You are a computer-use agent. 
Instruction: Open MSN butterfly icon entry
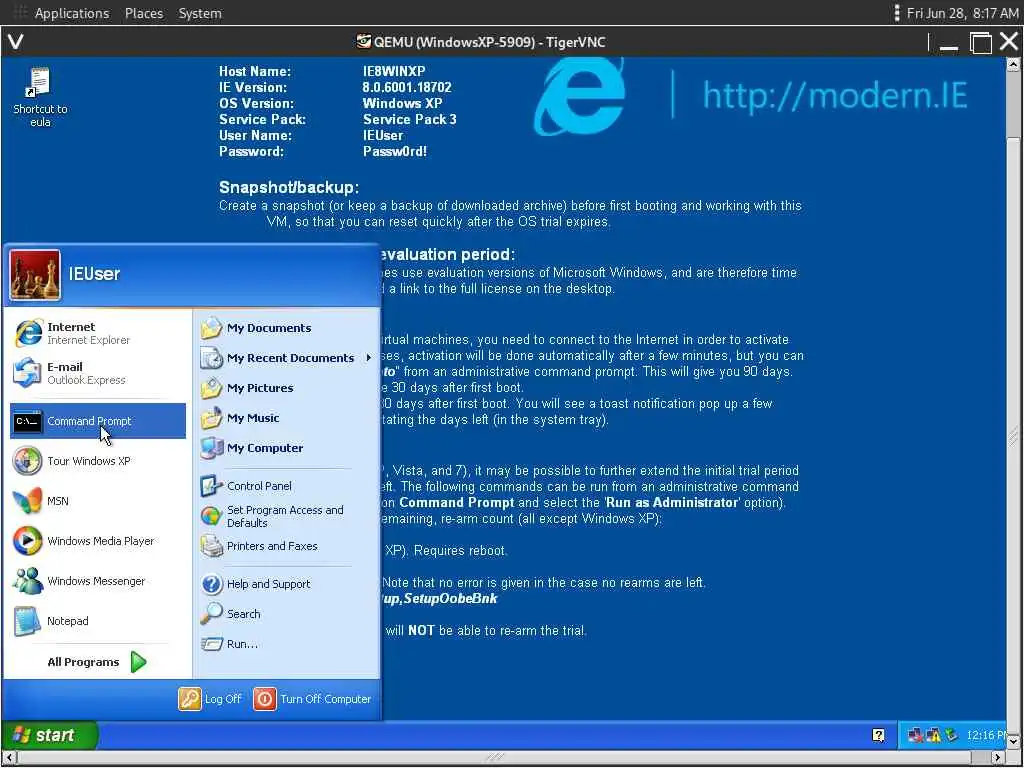97,501
